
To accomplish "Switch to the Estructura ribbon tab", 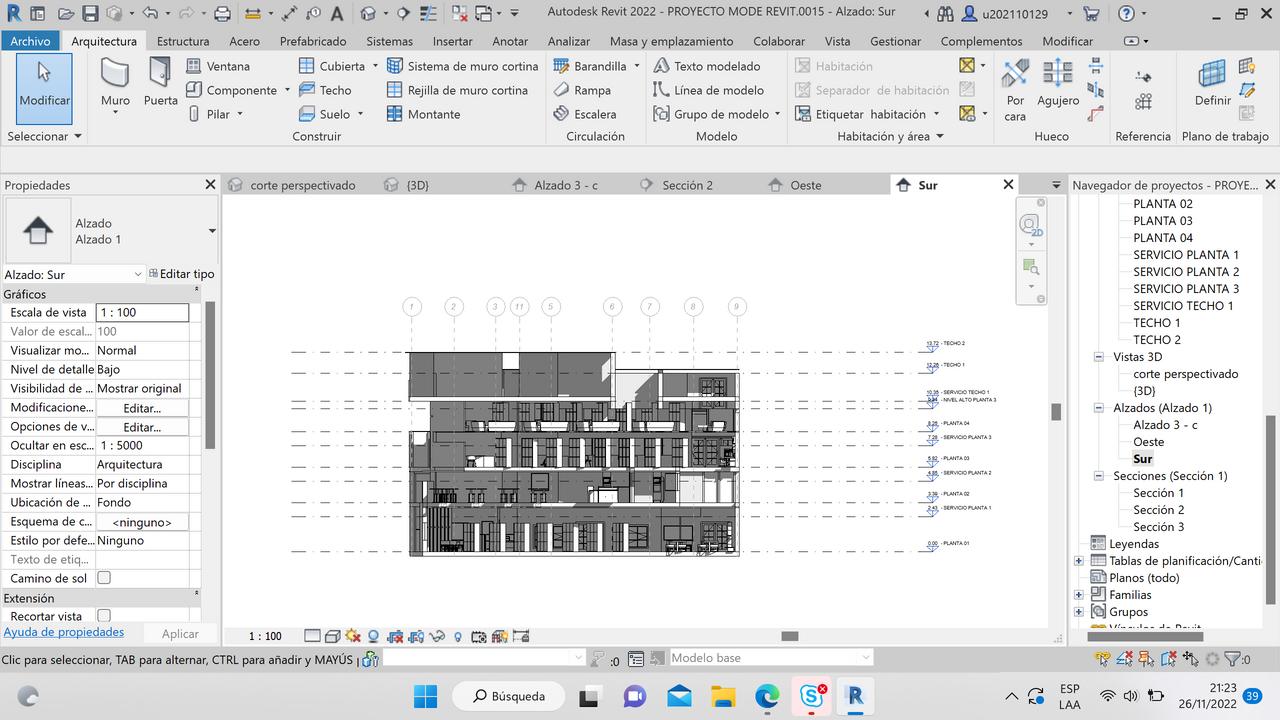I will point(183,41).
